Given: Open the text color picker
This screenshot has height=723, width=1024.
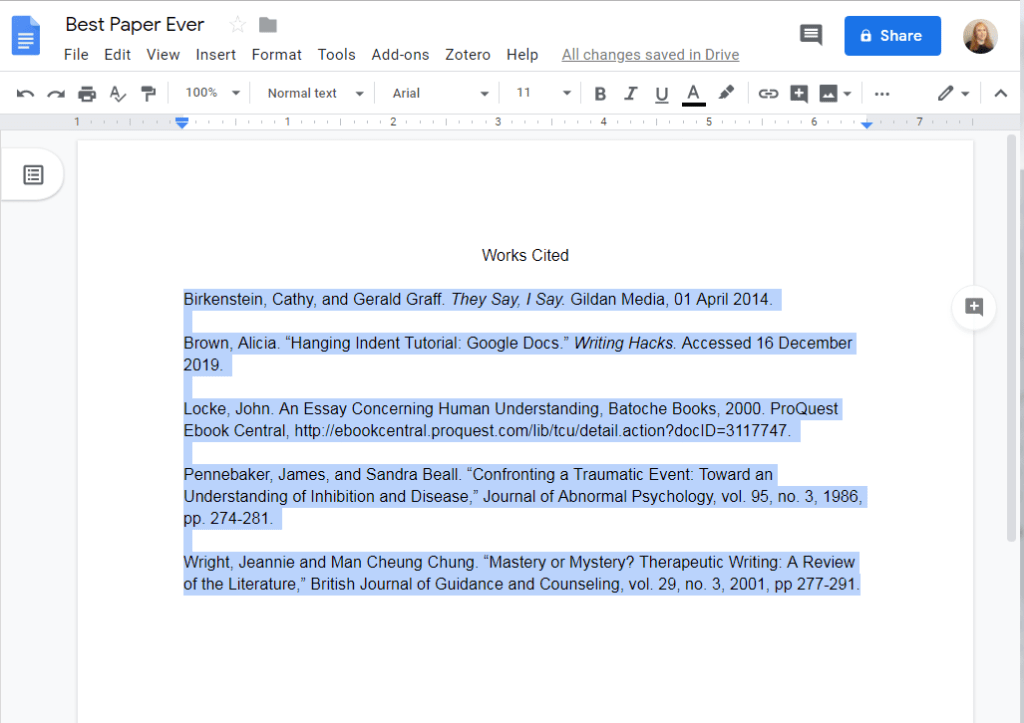Looking at the screenshot, I should coord(693,94).
